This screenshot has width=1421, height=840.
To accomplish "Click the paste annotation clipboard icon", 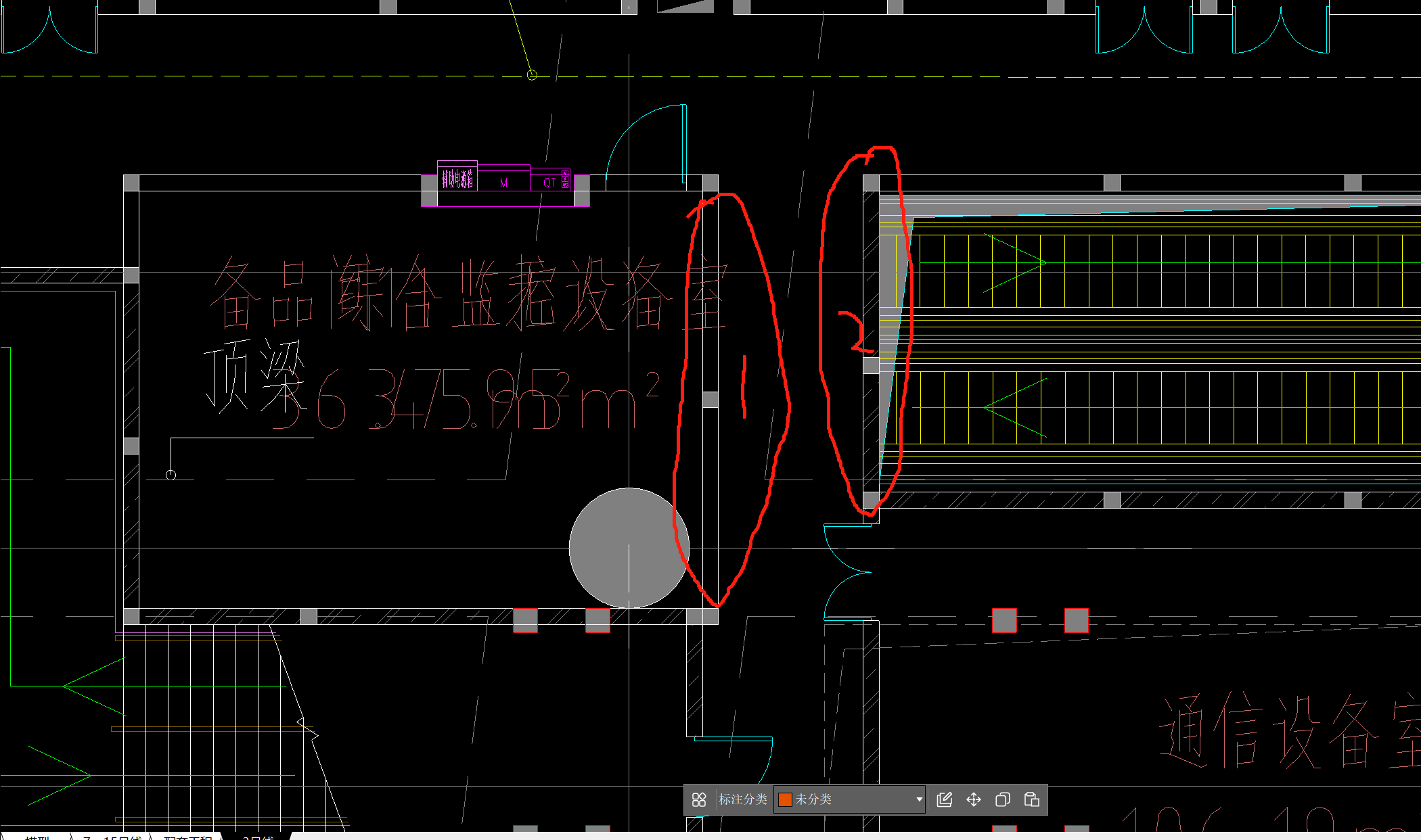I will pos(1032,799).
